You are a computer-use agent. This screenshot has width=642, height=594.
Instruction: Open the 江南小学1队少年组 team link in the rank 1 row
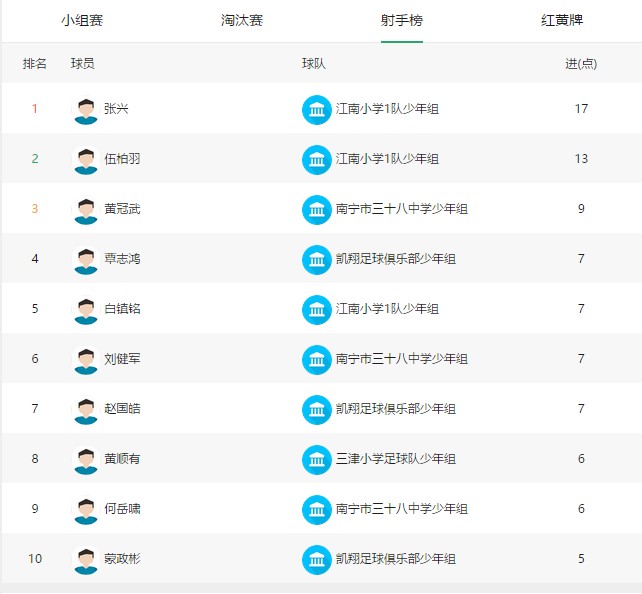click(x=387, y=109)
